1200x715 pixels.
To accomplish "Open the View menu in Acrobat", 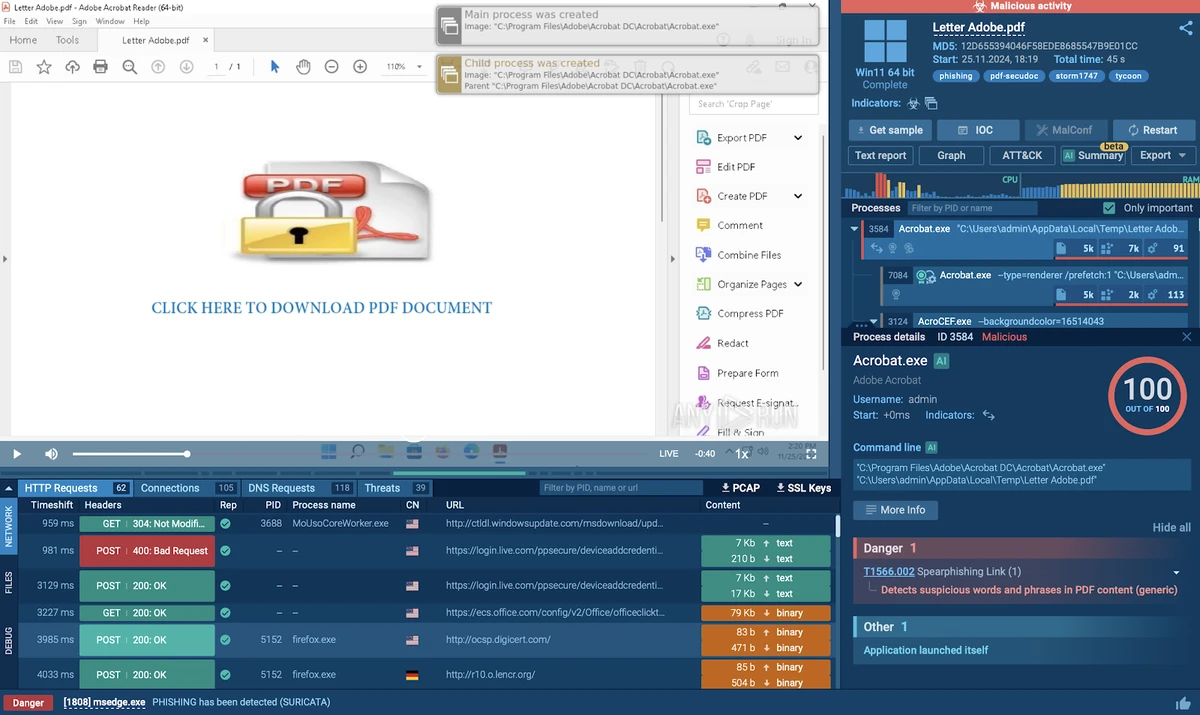I will tap(54, 21).
